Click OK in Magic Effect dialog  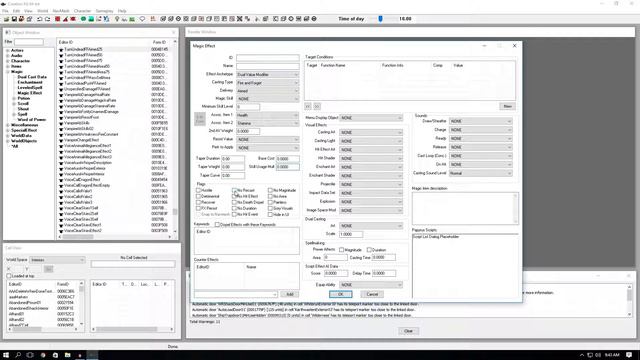click(340, 294)
